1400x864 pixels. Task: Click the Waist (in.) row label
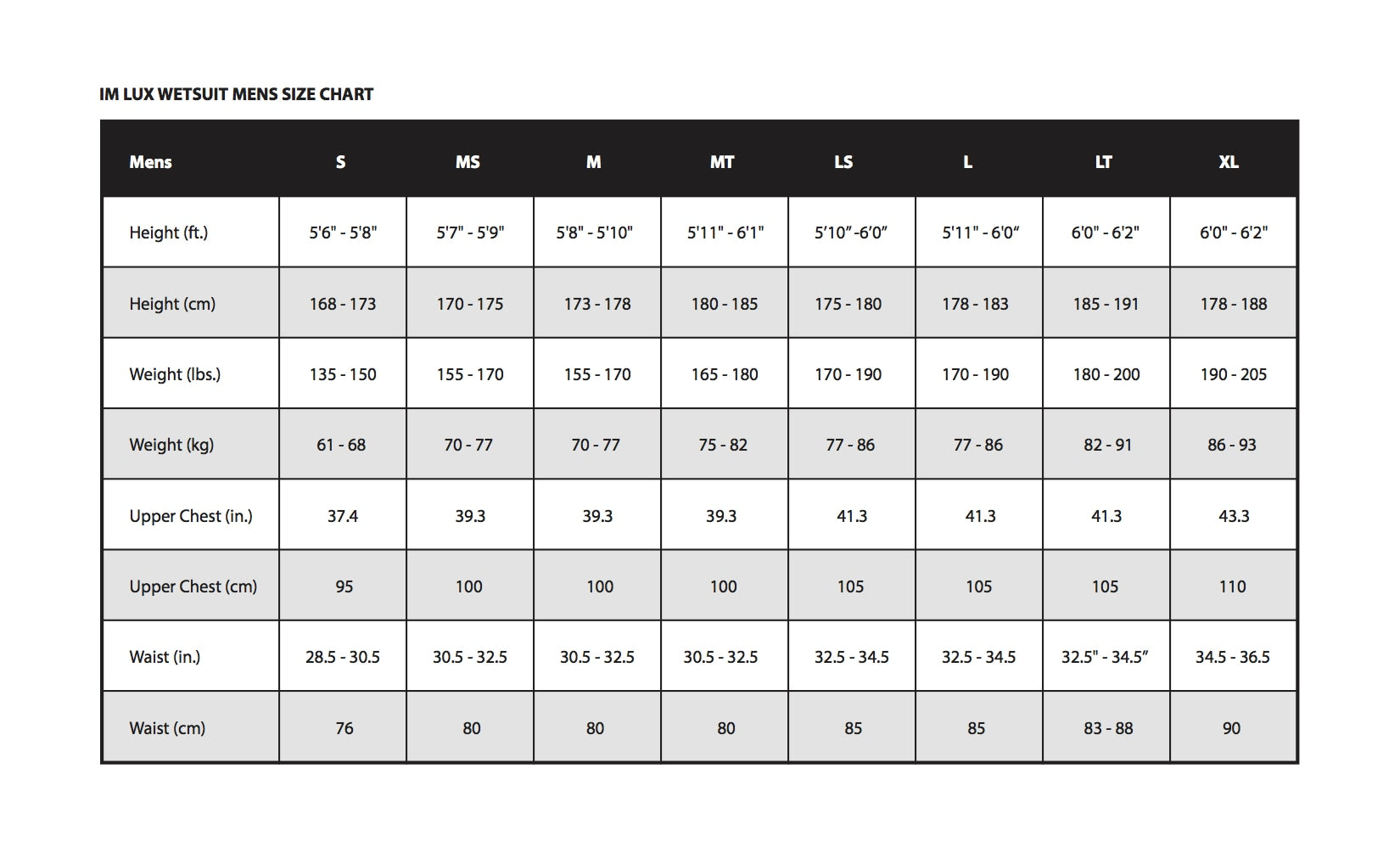click(x=165, y=657)
